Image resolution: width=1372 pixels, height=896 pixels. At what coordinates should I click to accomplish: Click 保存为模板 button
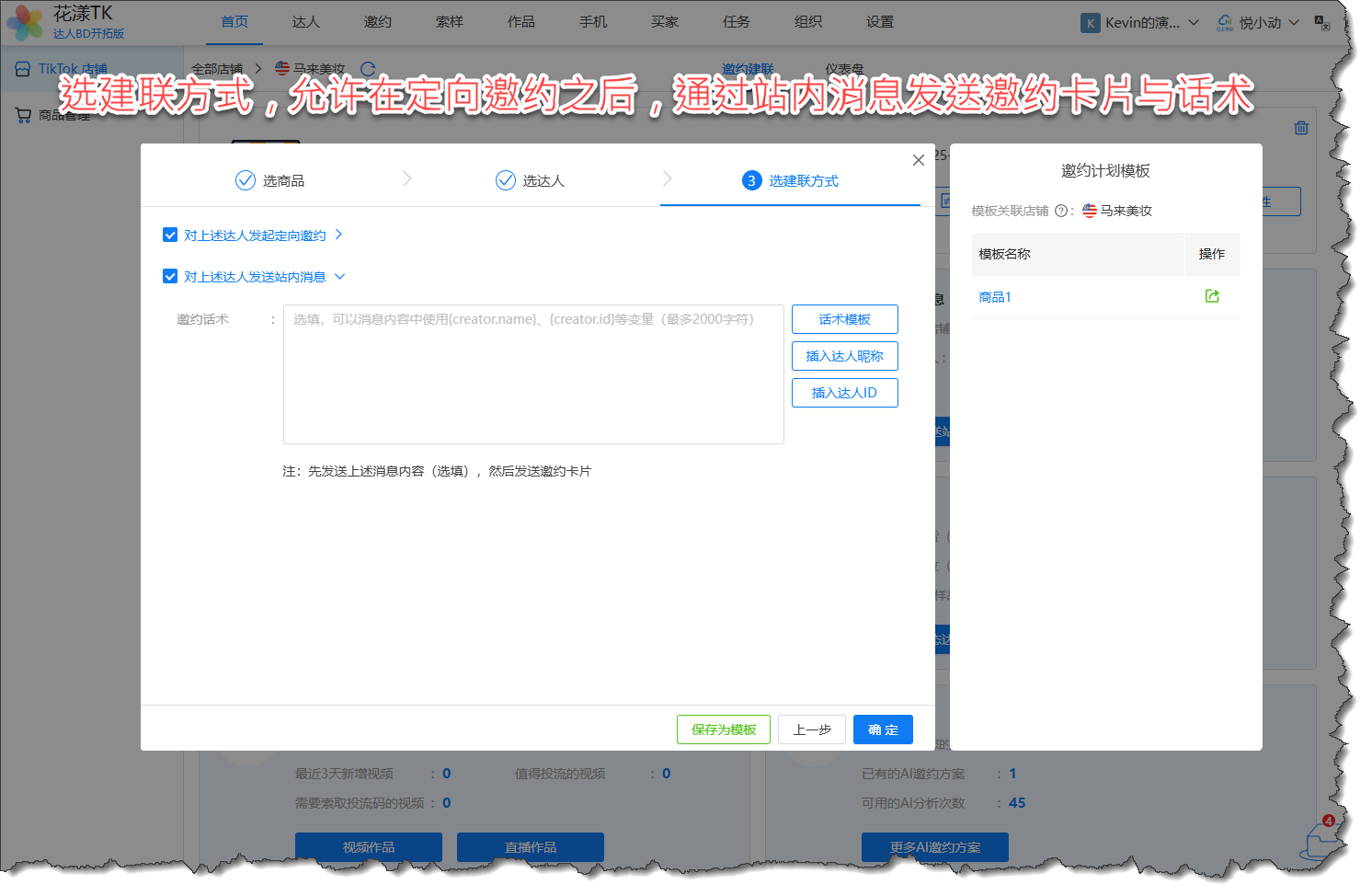(x=723, y=729)
